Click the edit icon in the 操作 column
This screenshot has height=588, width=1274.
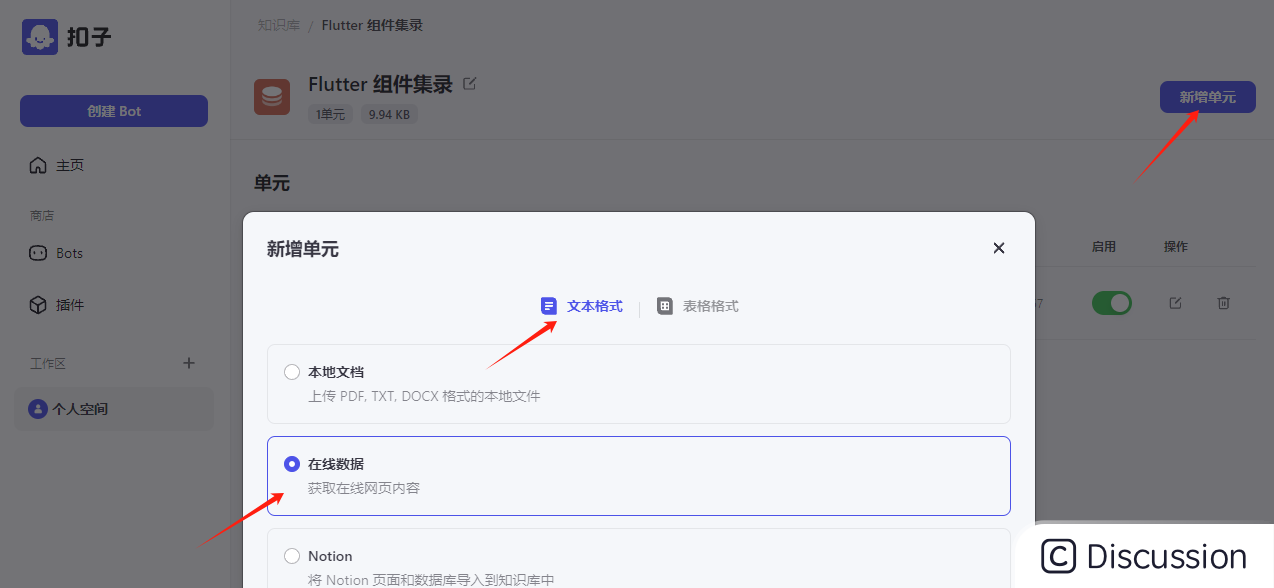coord(1175,303)
